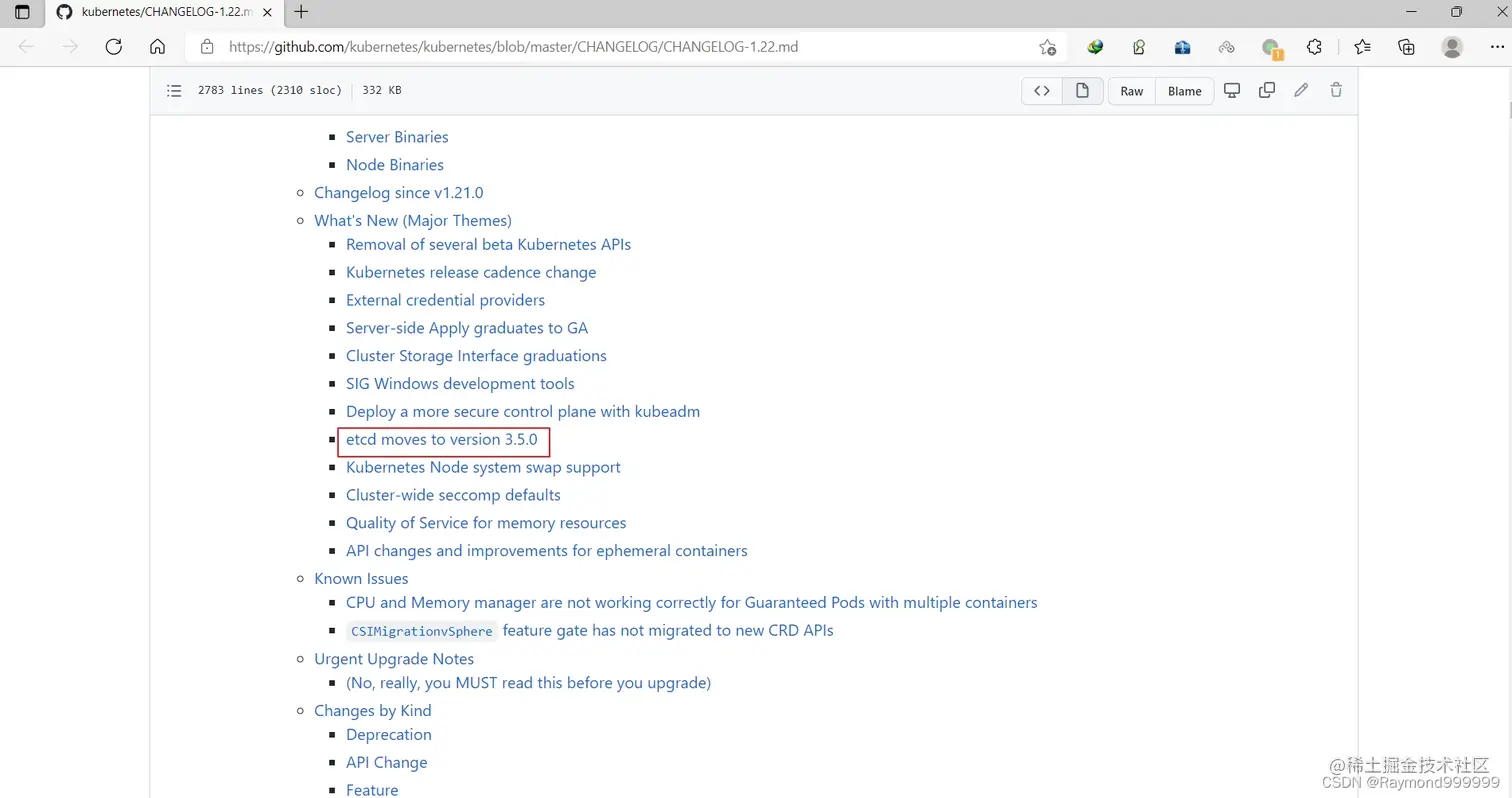Open the Feature link
This screenshot has width=1512, height=798.
click(372, 790)
